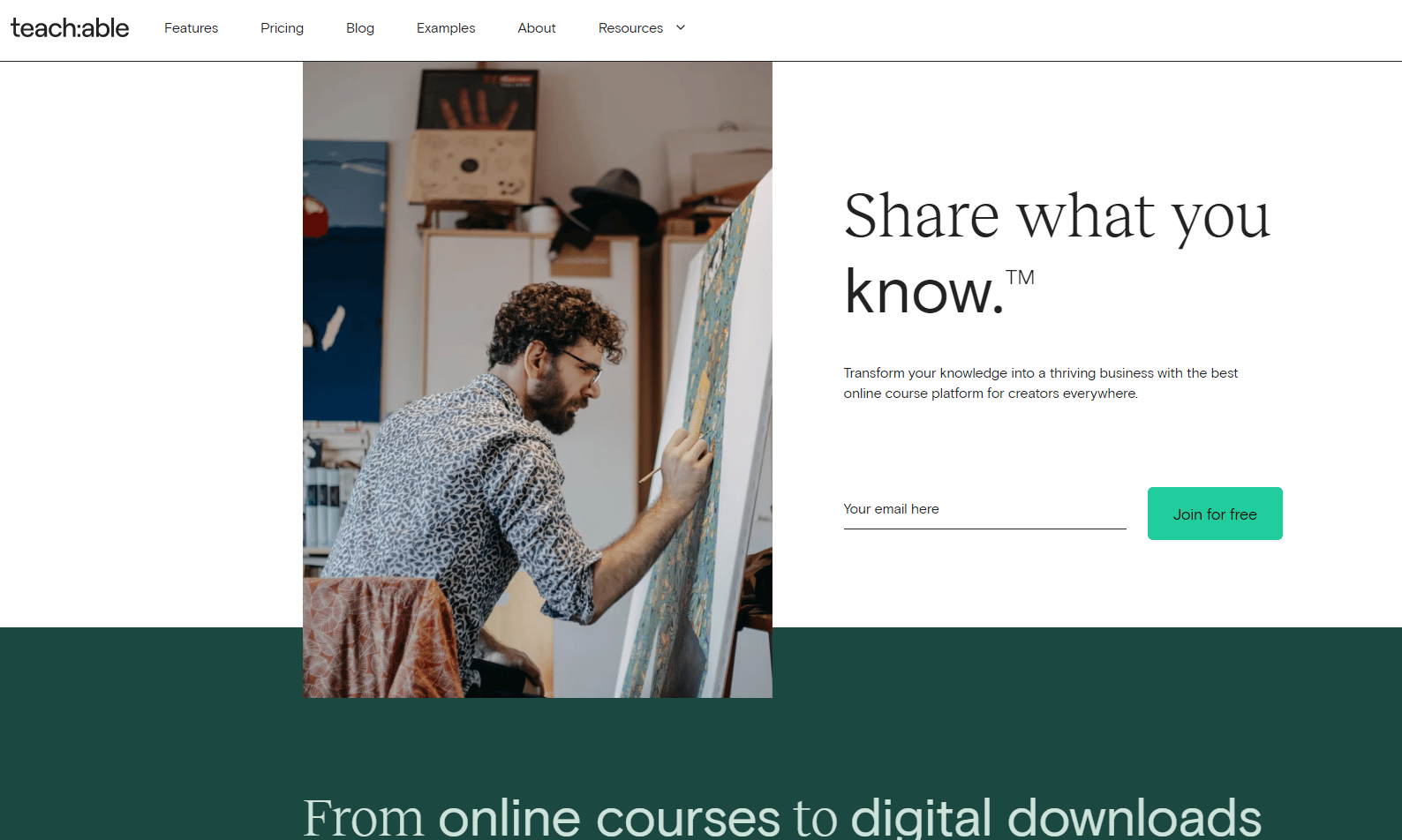Focus the 'Your email here' field
This screenshot has height=840, width=1402.
coord(984,509)
